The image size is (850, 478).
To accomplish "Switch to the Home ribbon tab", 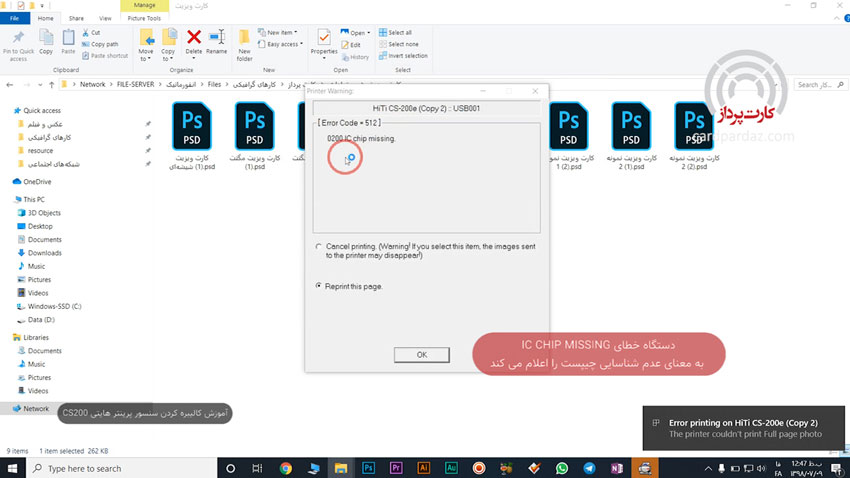I will pyautogui.click(x=46, y=18).
